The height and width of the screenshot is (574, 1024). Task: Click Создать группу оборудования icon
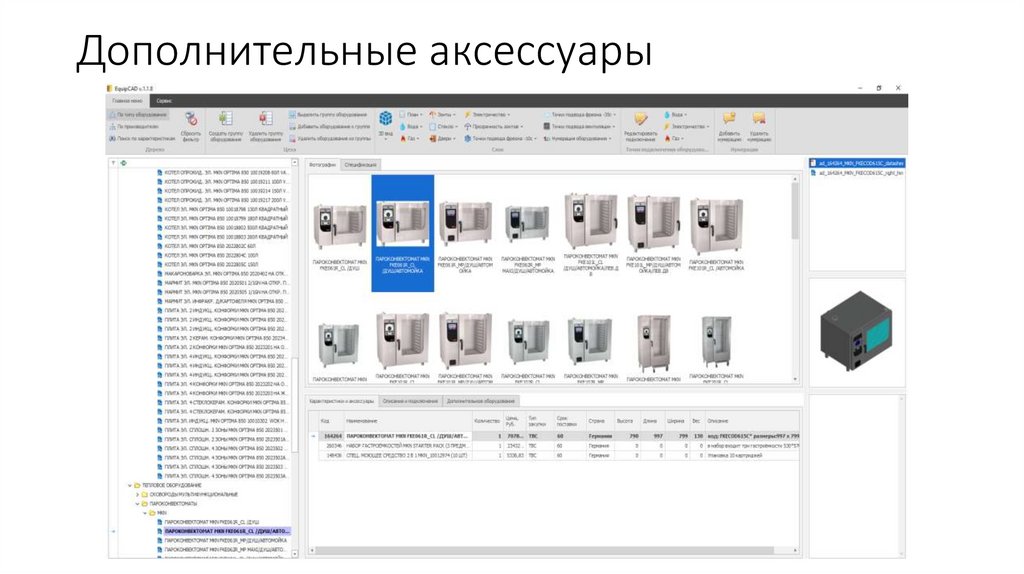pos(225,118)
